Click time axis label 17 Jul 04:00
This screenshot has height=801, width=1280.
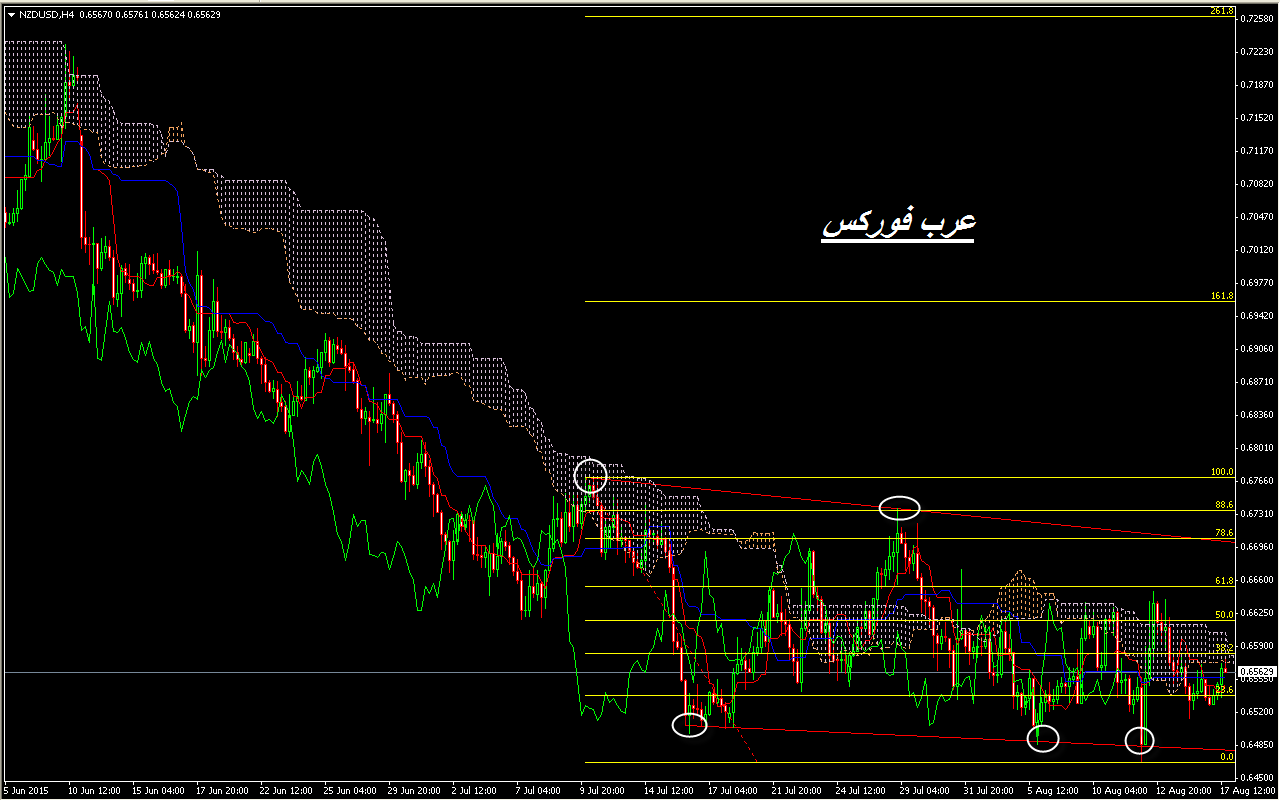click(x=734, y=791)
